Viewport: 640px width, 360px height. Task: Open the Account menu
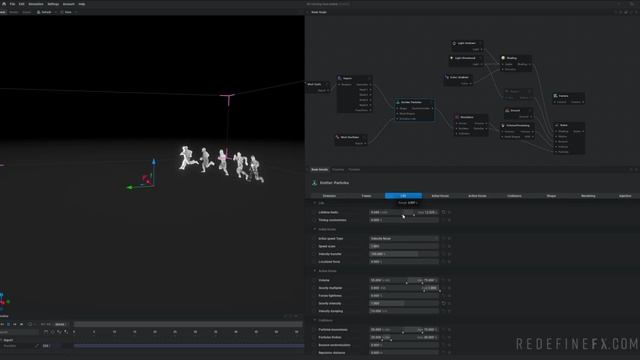(69, 4)
